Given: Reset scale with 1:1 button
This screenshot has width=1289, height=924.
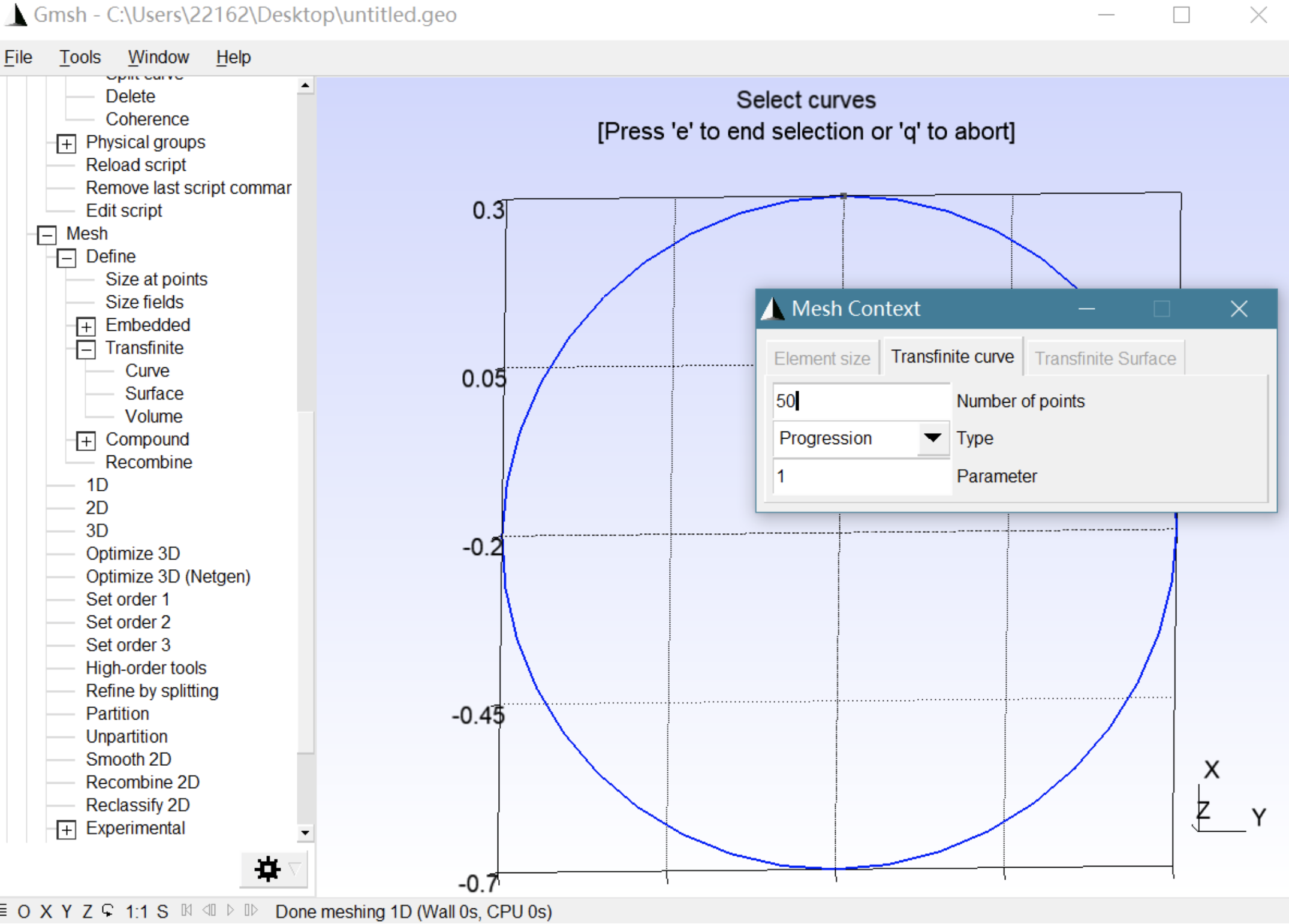Looking at the screenshot, I should point(137,911).
